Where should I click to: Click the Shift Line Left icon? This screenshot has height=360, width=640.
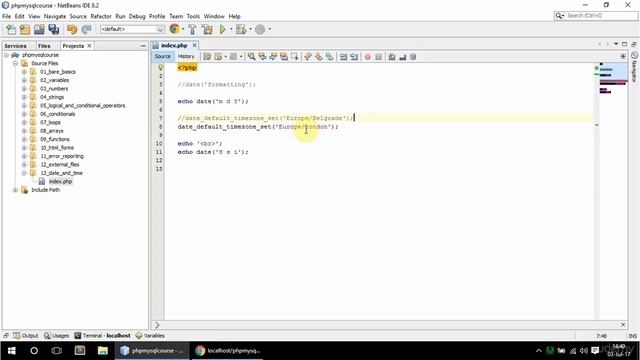[343, 57]
